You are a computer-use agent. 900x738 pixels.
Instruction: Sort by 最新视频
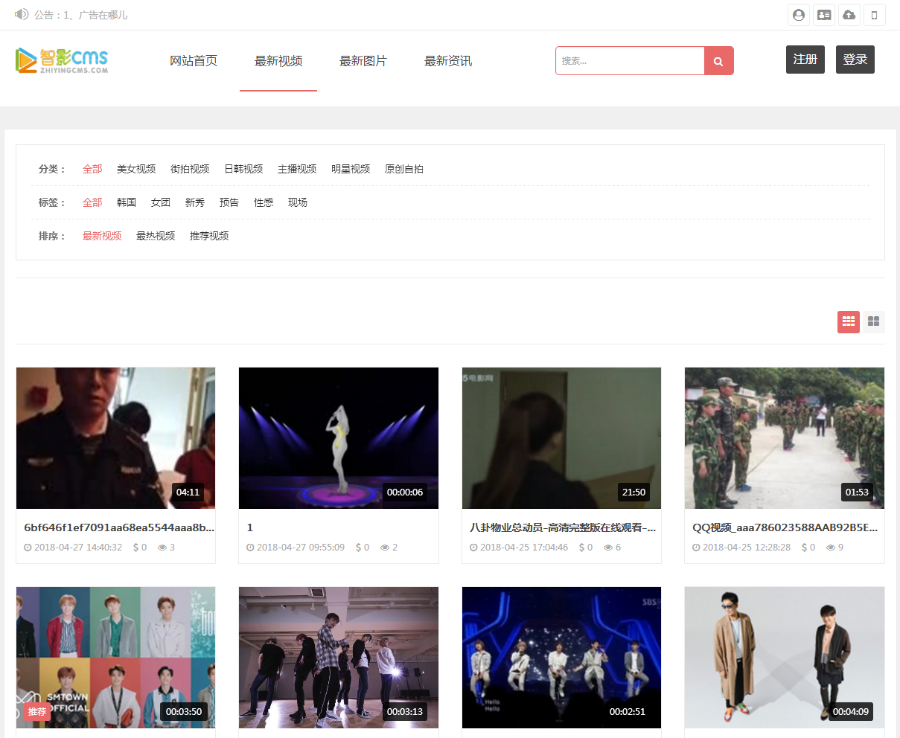point(102,236)
